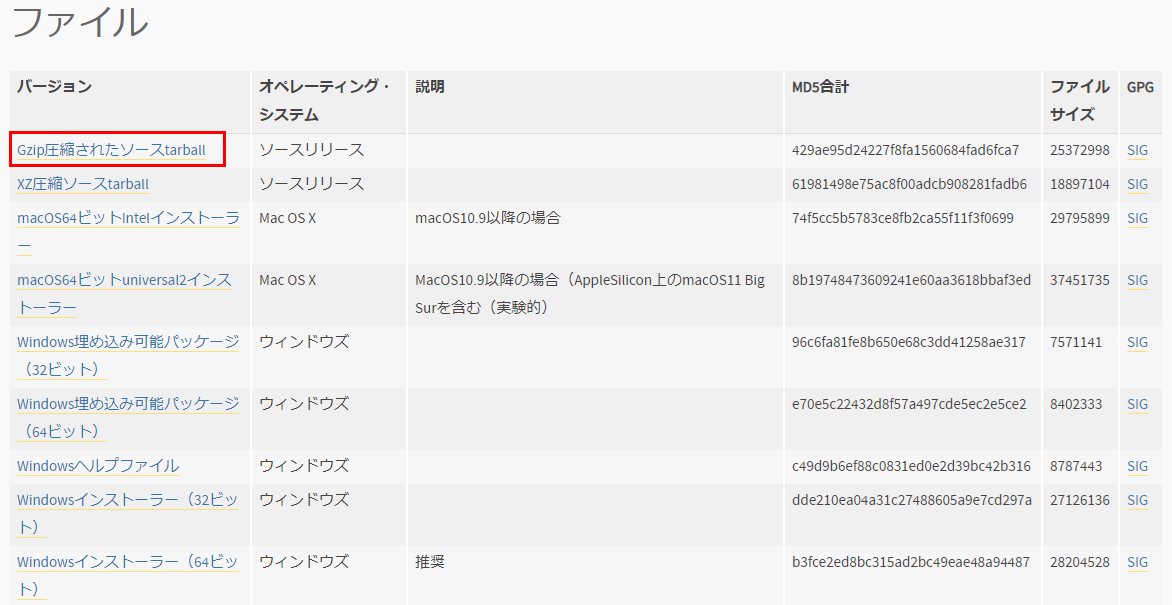Image resolution: width=1172 pixels, height=605 pixels.
Task: Select file size 8402333
Action: point(1076,405)
